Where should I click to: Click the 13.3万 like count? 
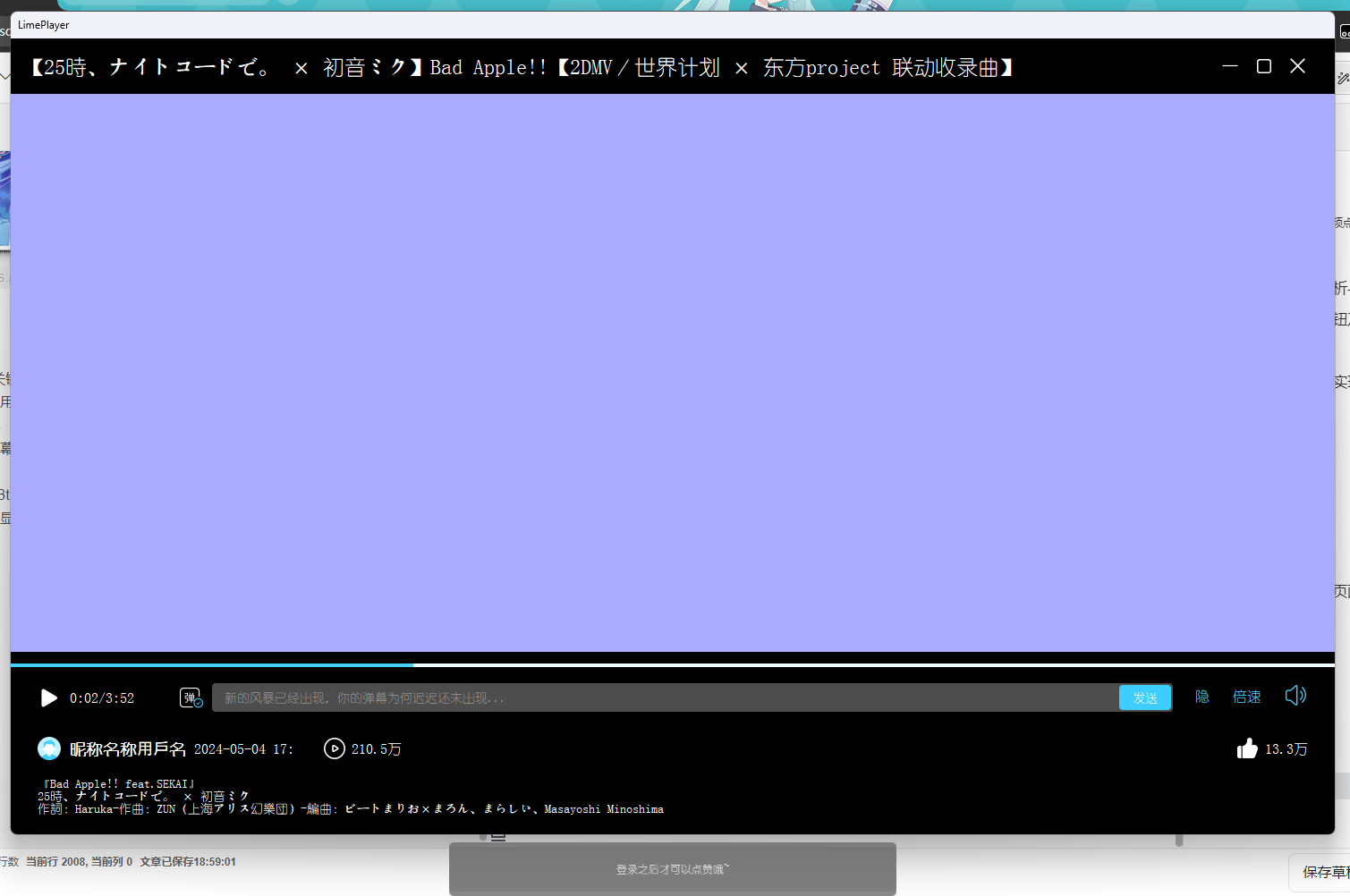pos(1286,749)
